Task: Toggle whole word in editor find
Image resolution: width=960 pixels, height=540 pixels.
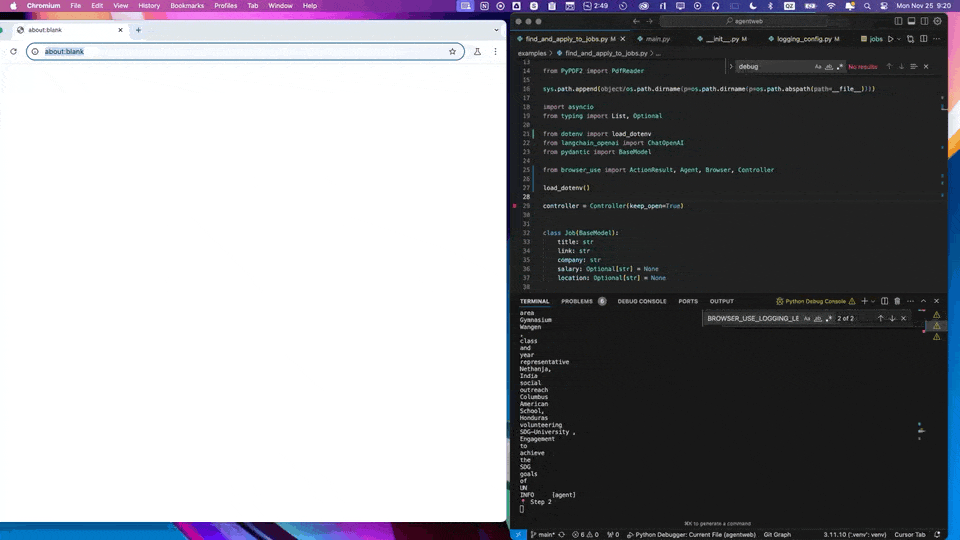Action: click(x=829, y=66)
